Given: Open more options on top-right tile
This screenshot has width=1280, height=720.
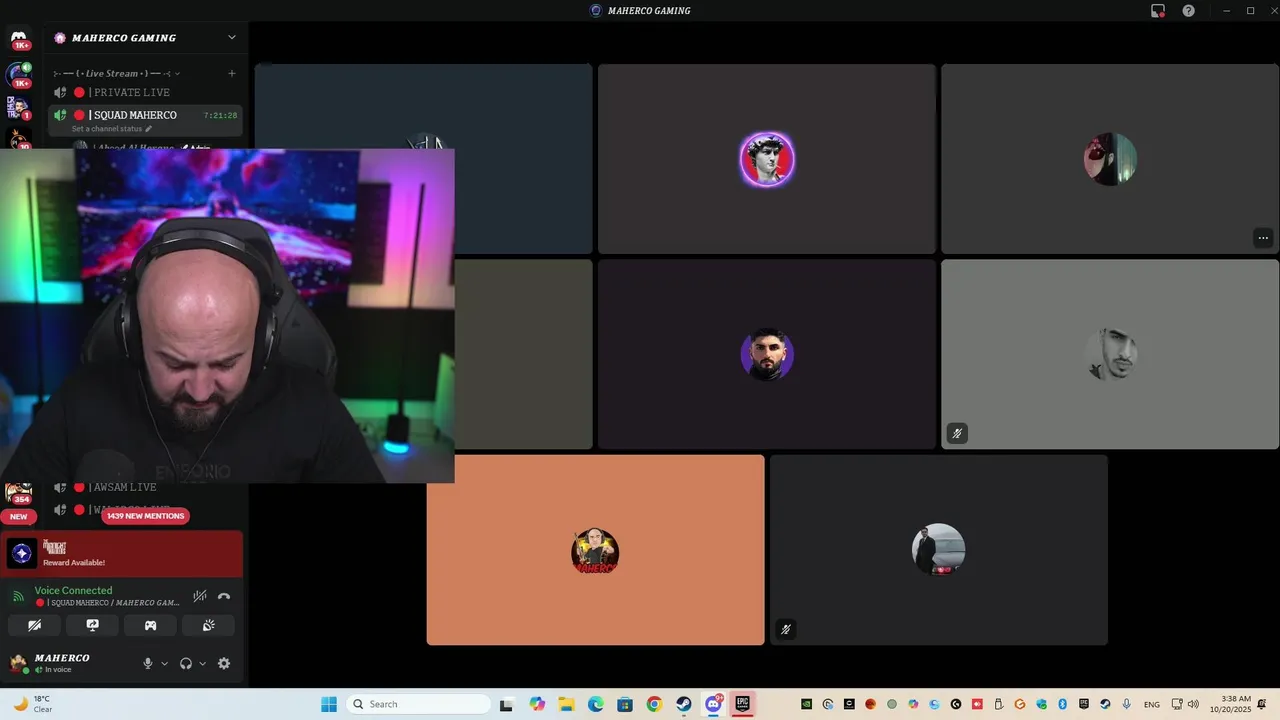Looking at the screenshot, I should point(1263,238).
